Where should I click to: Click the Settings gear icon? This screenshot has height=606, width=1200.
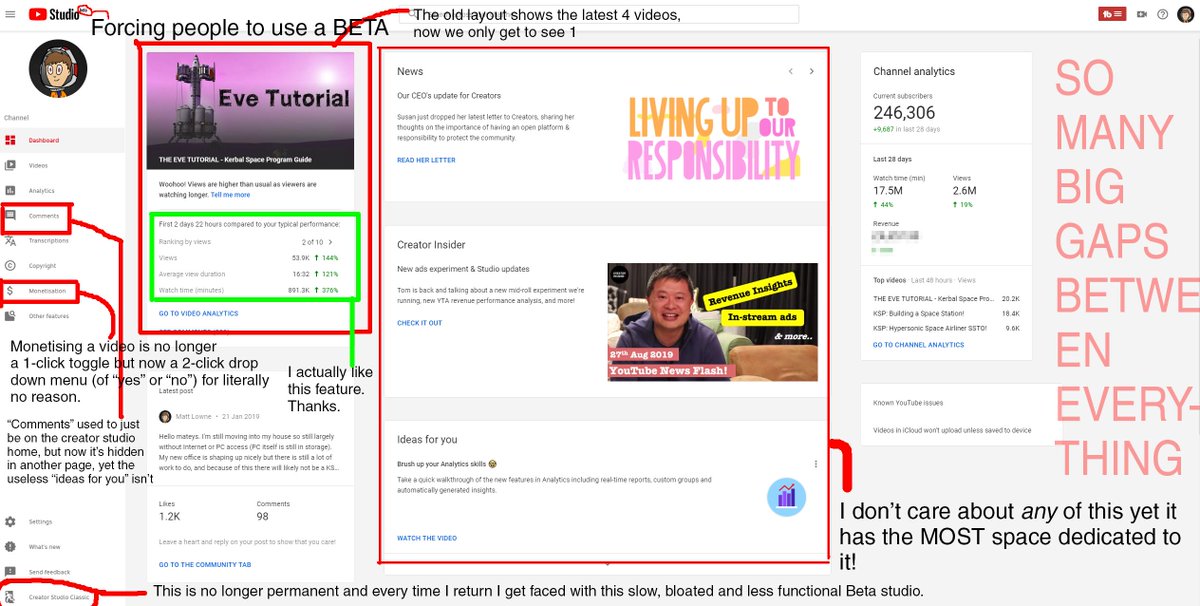coord(10,522)
